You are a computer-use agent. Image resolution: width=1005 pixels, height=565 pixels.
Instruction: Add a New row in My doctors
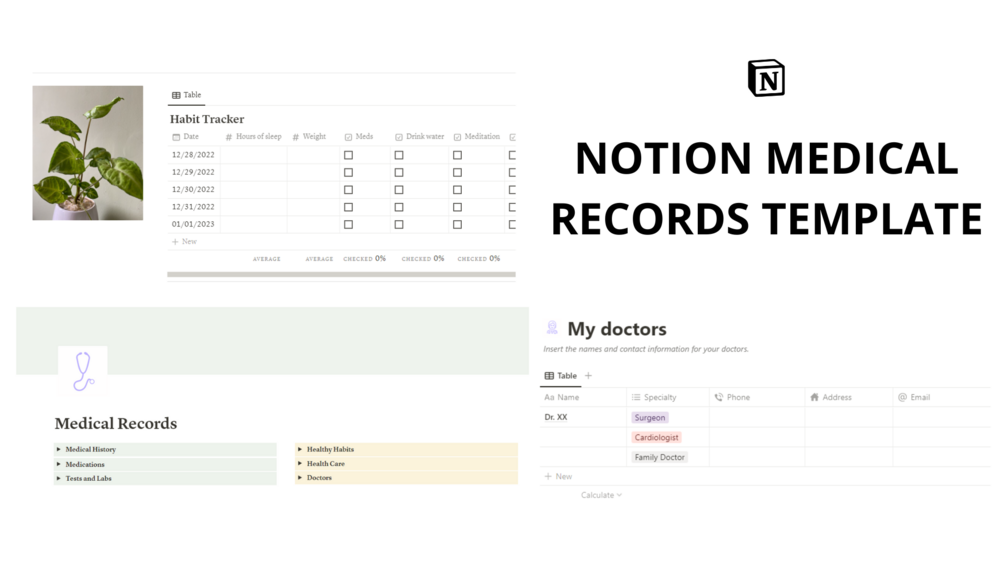tap(558, 476)
